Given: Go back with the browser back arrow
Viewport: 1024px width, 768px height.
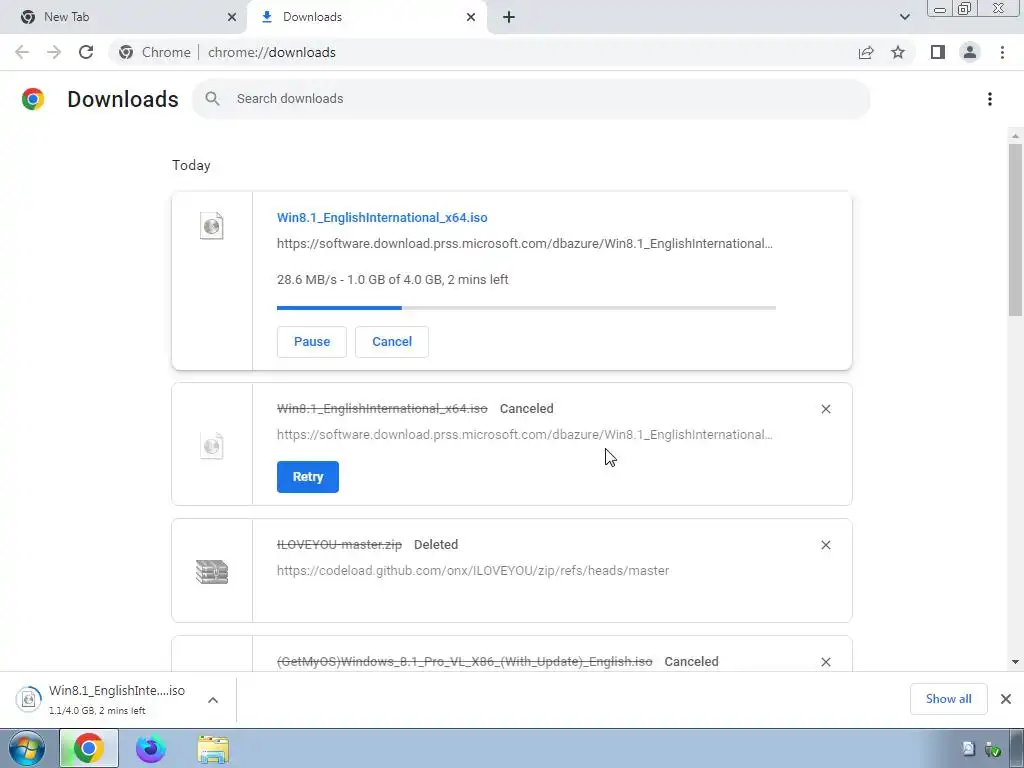Looking at the screenshot, I should [22, 52].
